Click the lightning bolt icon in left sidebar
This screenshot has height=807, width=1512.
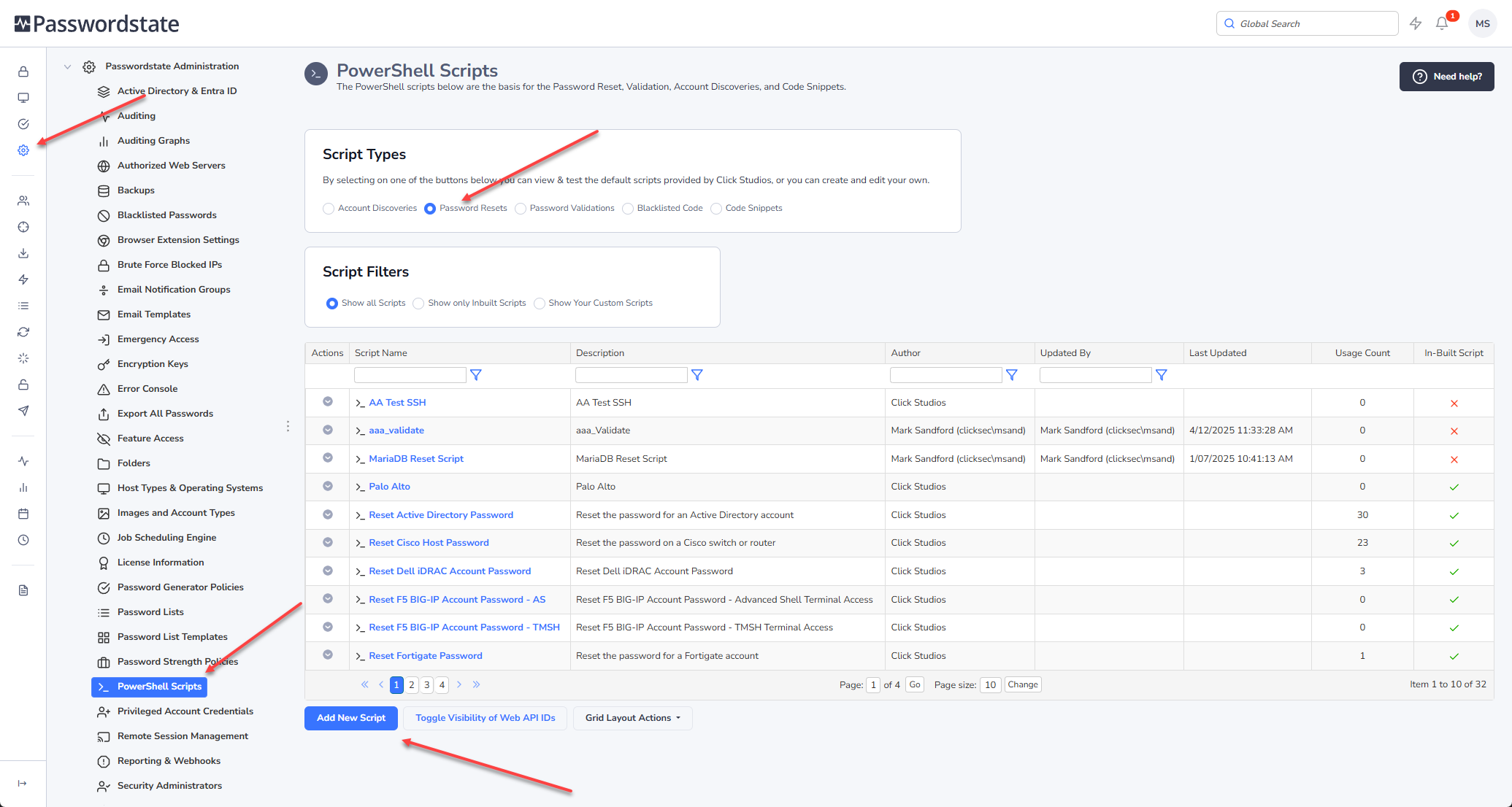click(23, 279)
